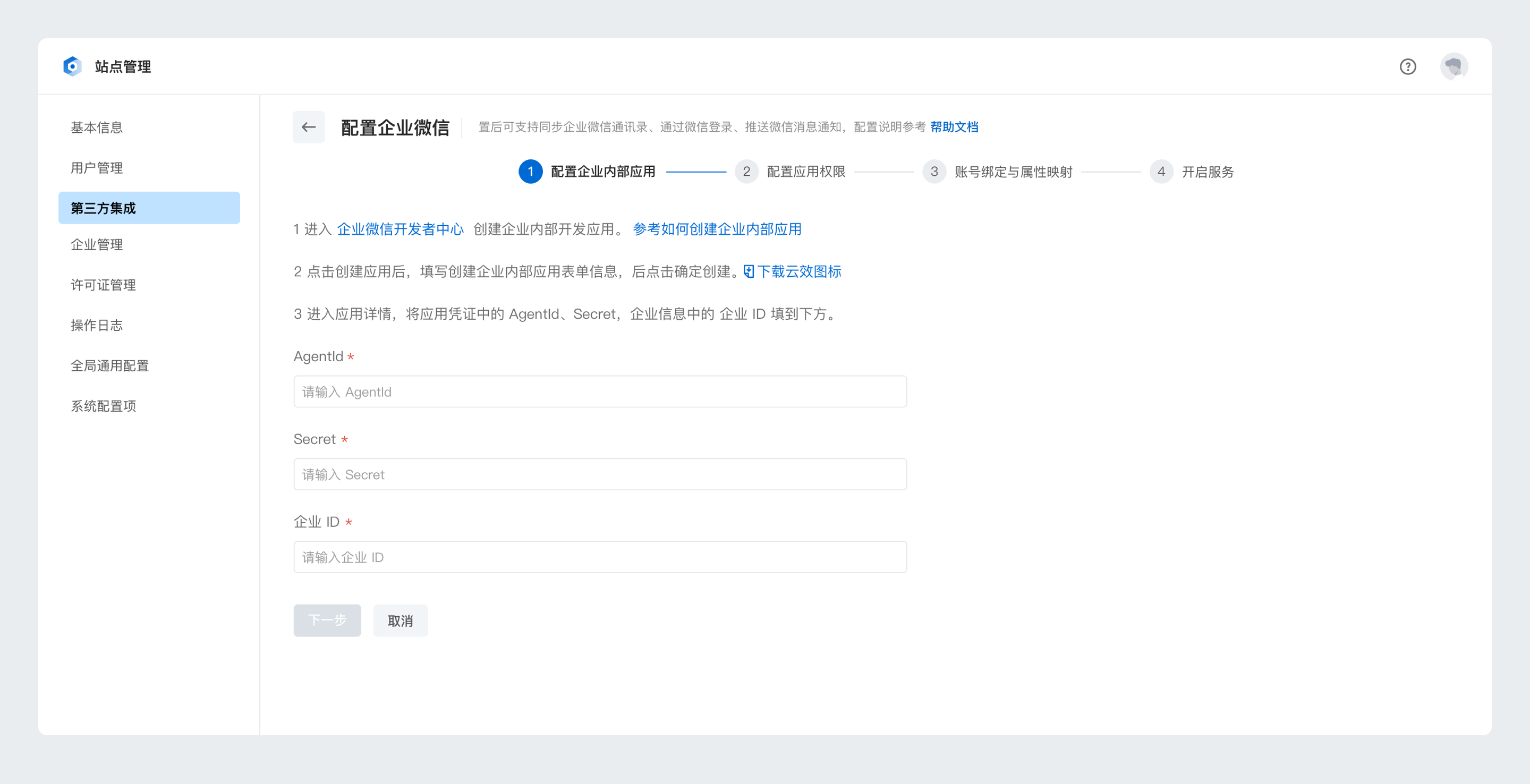Click the site logo icon
Viewport: 1530px width, 784px height.
[x=72, y=66]
